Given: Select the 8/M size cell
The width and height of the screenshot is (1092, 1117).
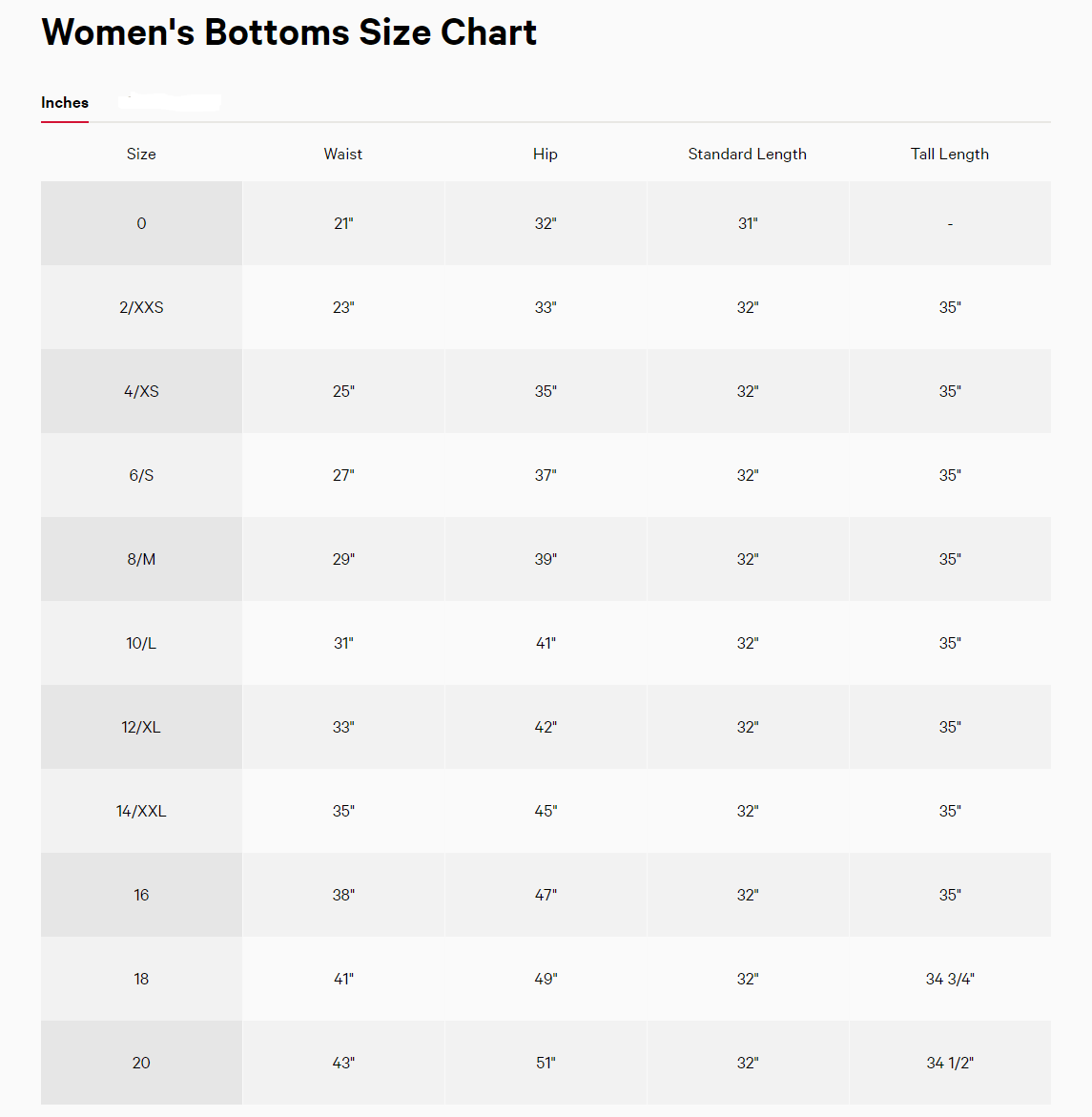Looking at the screenshot, I should click(141, 559).
